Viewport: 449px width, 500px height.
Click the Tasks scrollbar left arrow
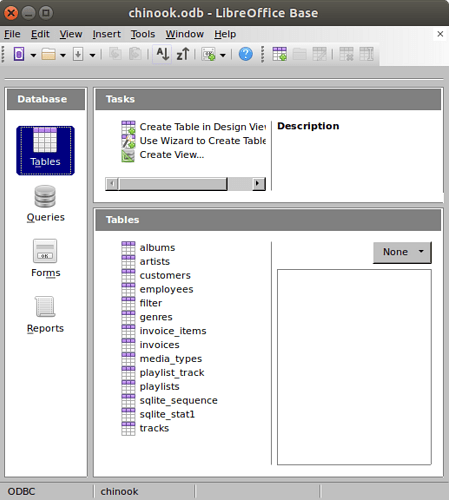[x=112, y=183]
